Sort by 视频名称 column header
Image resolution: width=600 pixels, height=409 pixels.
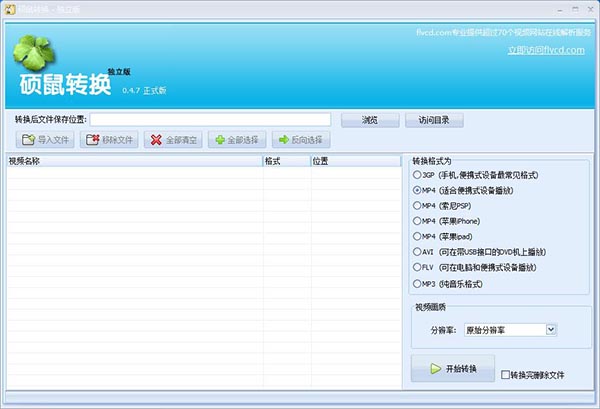[x=135, y=161]
